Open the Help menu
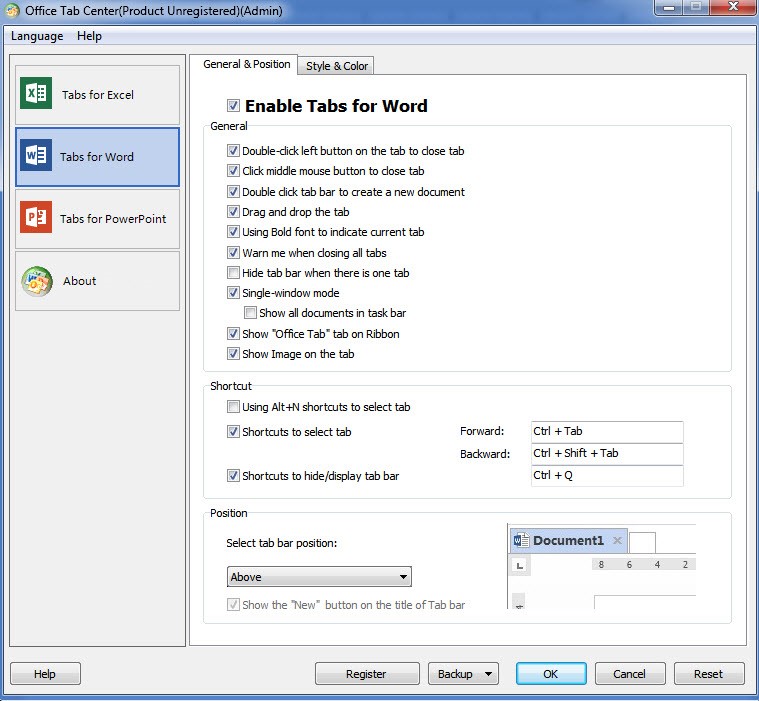759x701 pixels. pyautogui.click(x=90, y=36)
